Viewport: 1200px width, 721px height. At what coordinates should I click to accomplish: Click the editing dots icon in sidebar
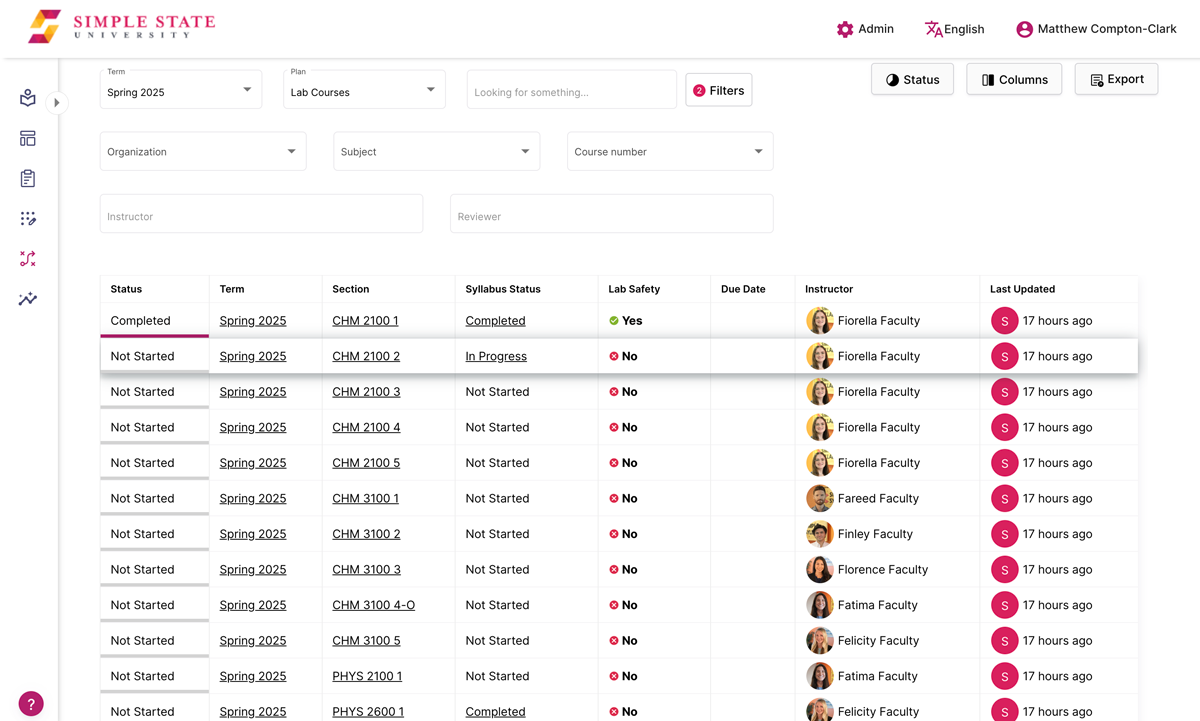(x=27, y=218)
